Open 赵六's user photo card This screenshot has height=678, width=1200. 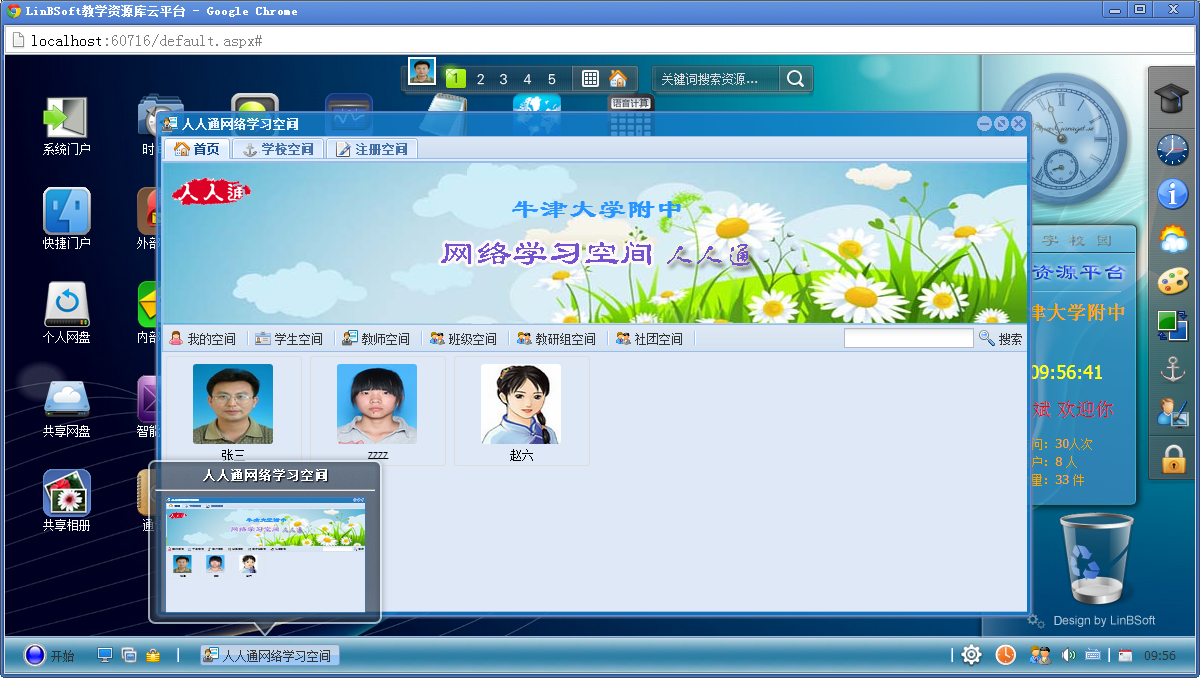coord(521,411)
